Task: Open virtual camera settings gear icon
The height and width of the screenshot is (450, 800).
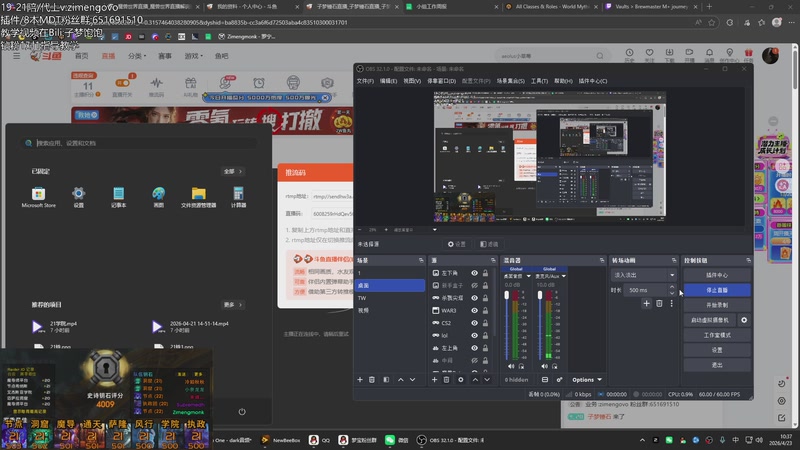Action: pos(744,320)
